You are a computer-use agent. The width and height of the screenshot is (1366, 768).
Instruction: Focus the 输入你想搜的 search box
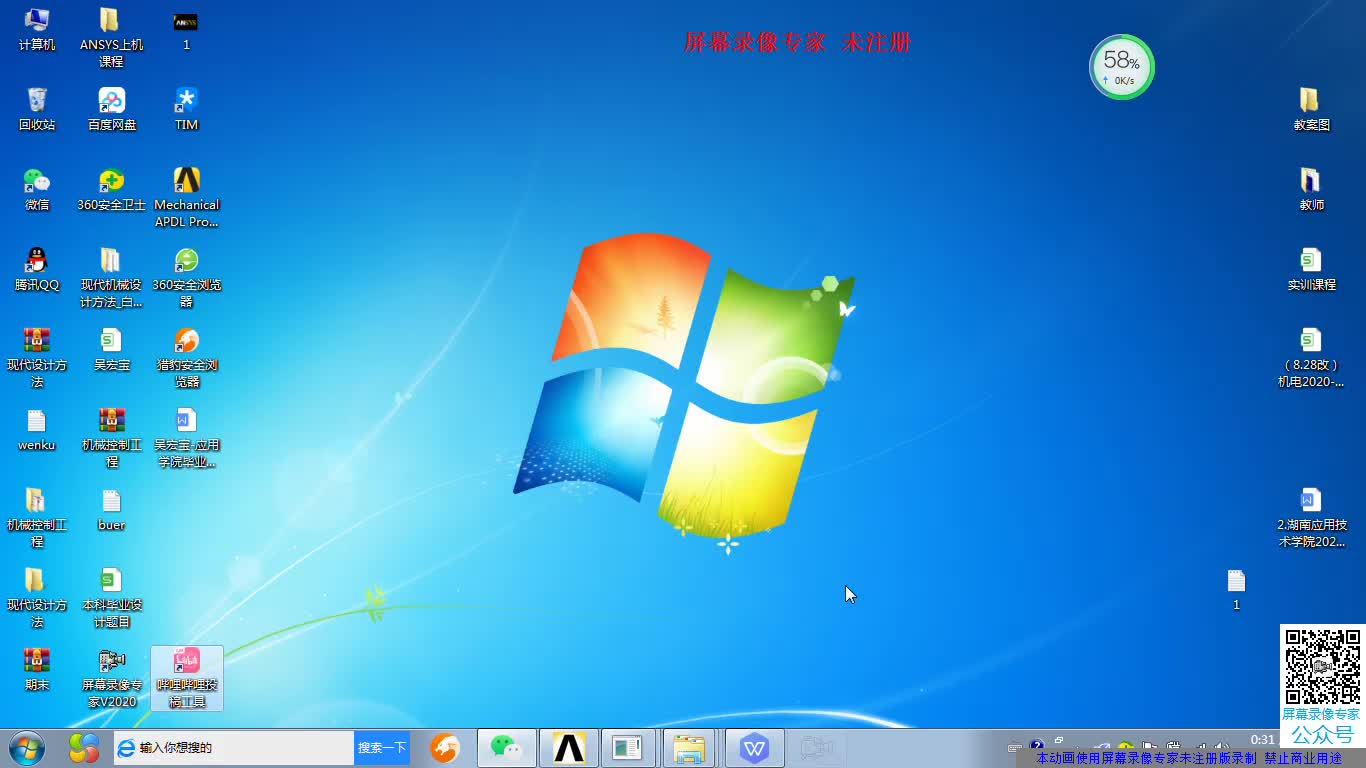[234, 748]
